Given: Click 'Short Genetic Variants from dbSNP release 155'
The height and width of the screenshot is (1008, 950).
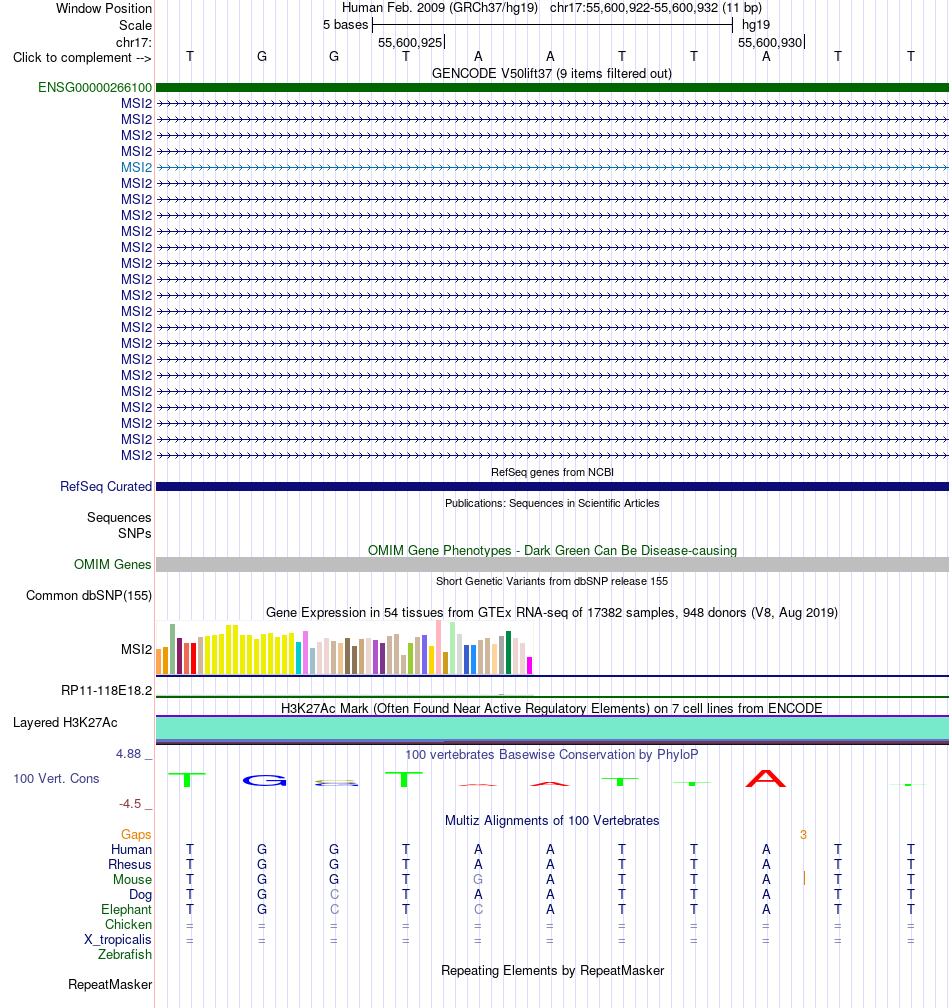Looking at the screenshot, I should click(x=552, y=581).
